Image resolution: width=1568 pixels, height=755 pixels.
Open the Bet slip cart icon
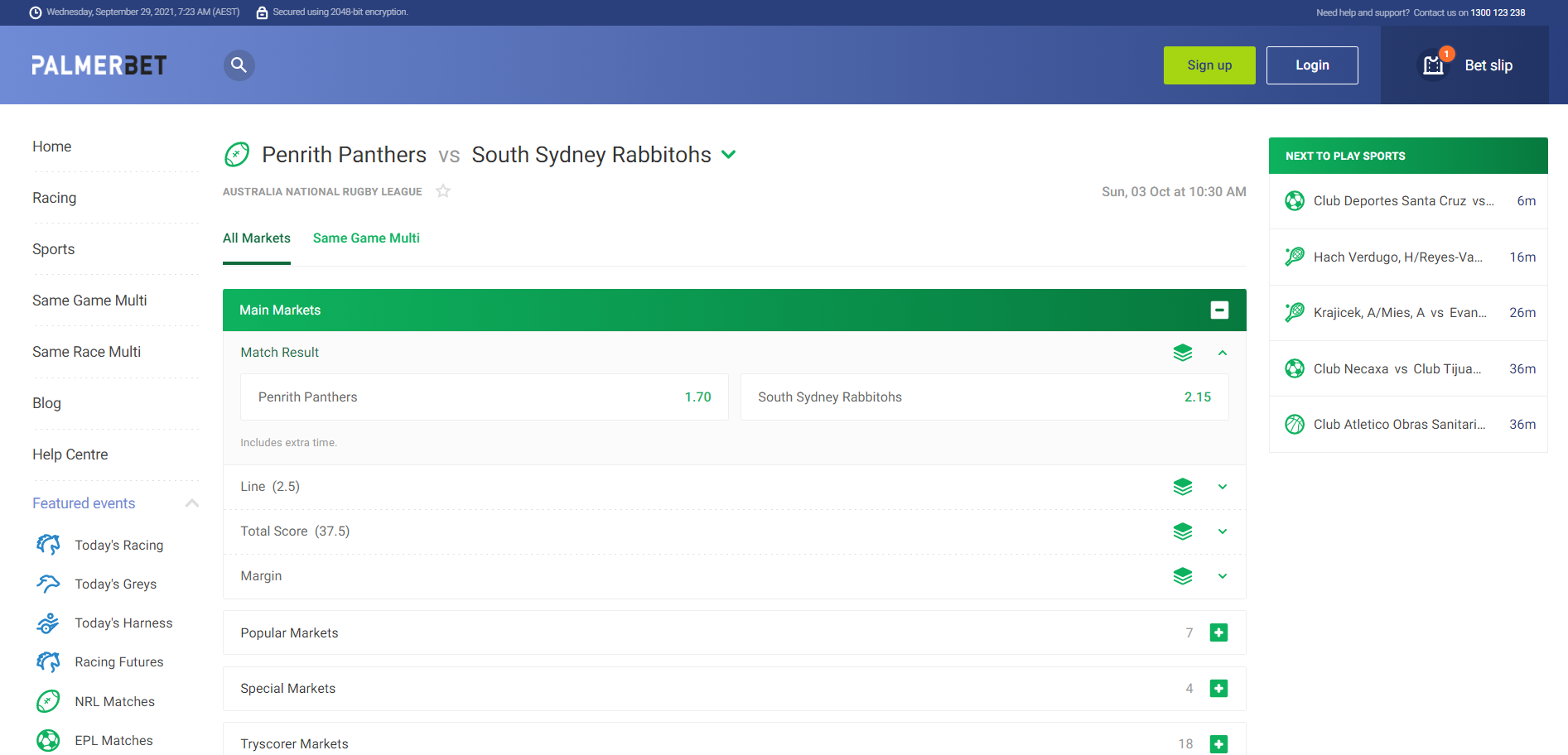pos(1434,65)
